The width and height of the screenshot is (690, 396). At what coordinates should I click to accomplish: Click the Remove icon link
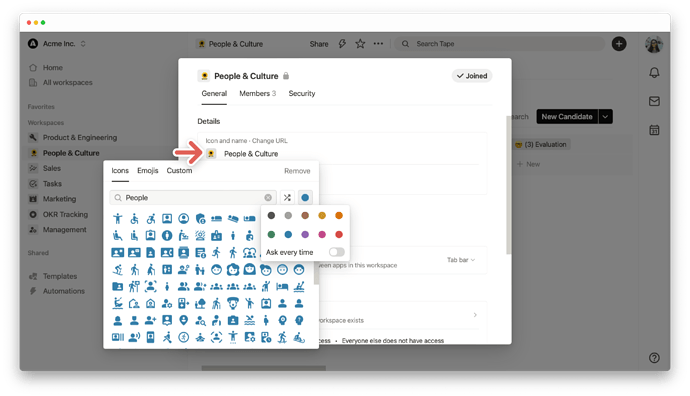coord(297,171)
